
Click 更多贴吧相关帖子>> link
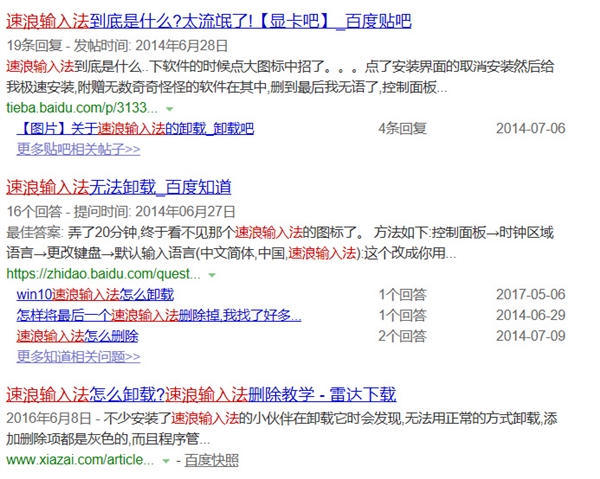(x=78, y=149)
